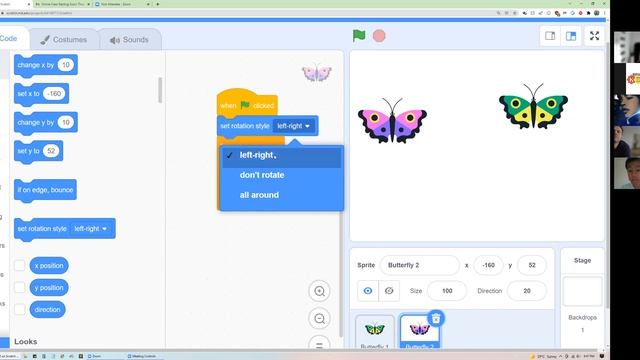Click the Looks category heading
Image resolution: width=640 pixels, height=360 pixels.
point(25,342)
